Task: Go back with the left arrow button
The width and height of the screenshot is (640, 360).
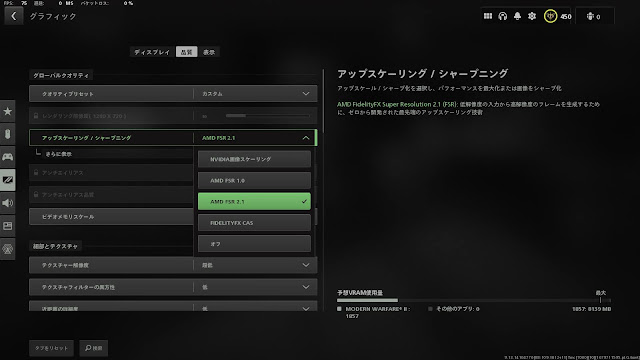Action: coord(13,16)
